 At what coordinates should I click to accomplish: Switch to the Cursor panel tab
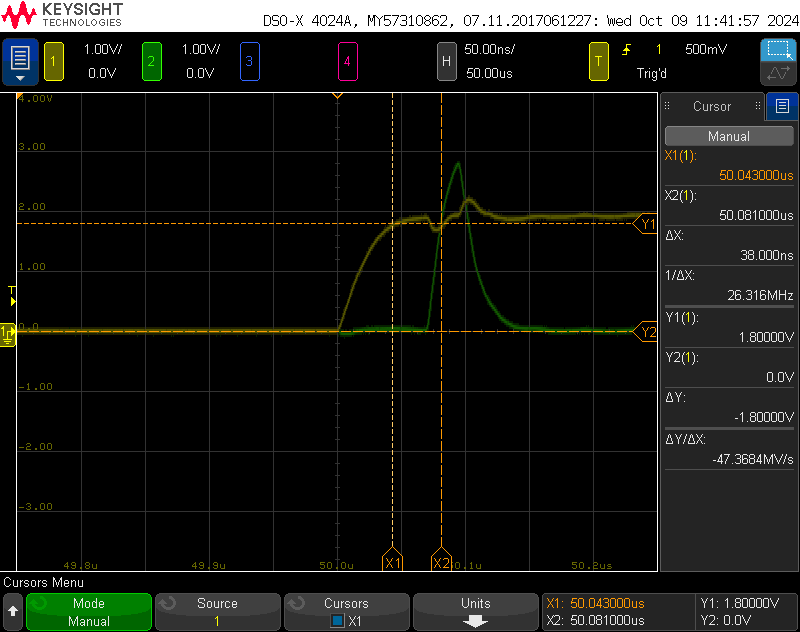(711, 107)
